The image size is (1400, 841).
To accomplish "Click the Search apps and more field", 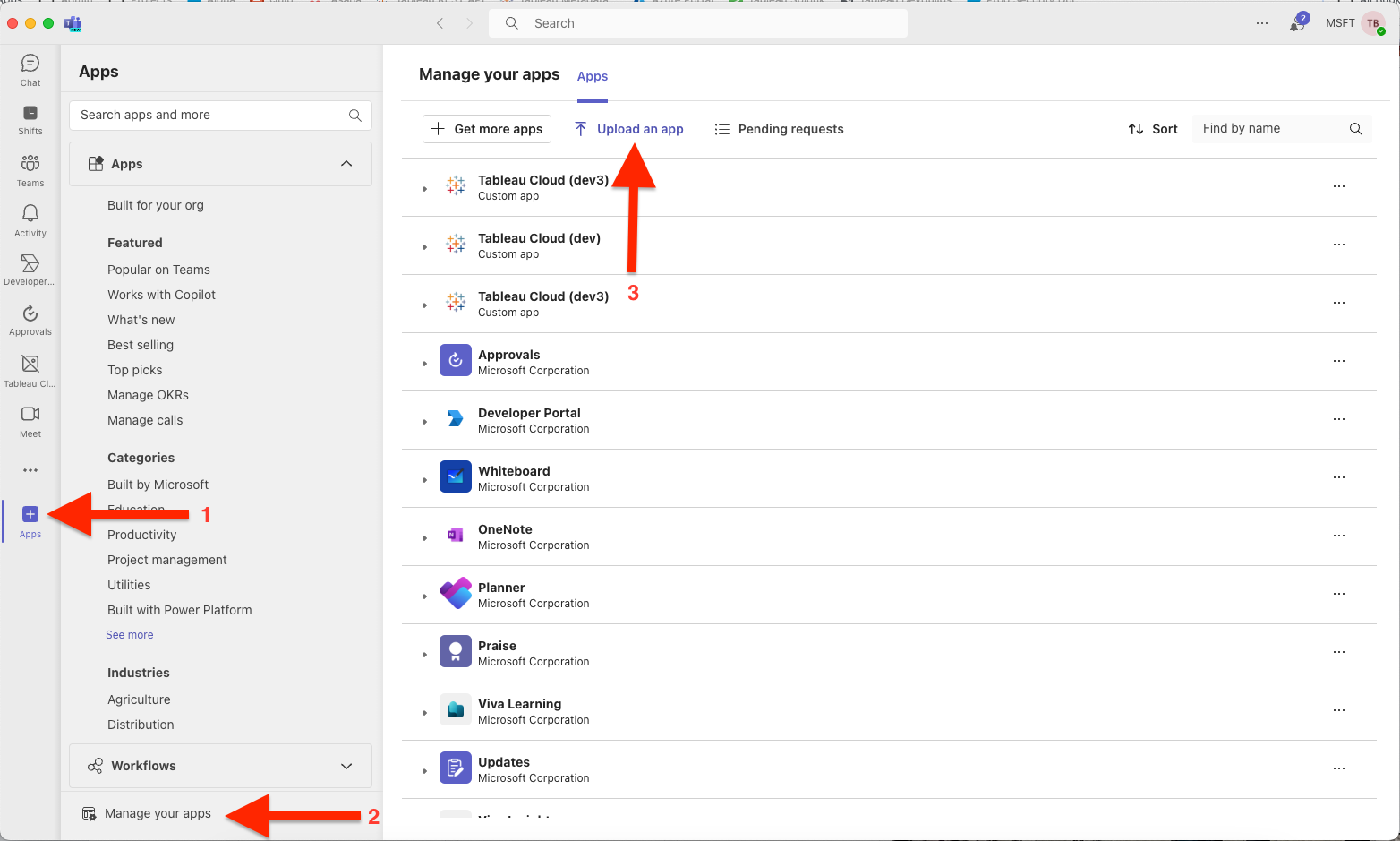I will (x=220, y=116).
